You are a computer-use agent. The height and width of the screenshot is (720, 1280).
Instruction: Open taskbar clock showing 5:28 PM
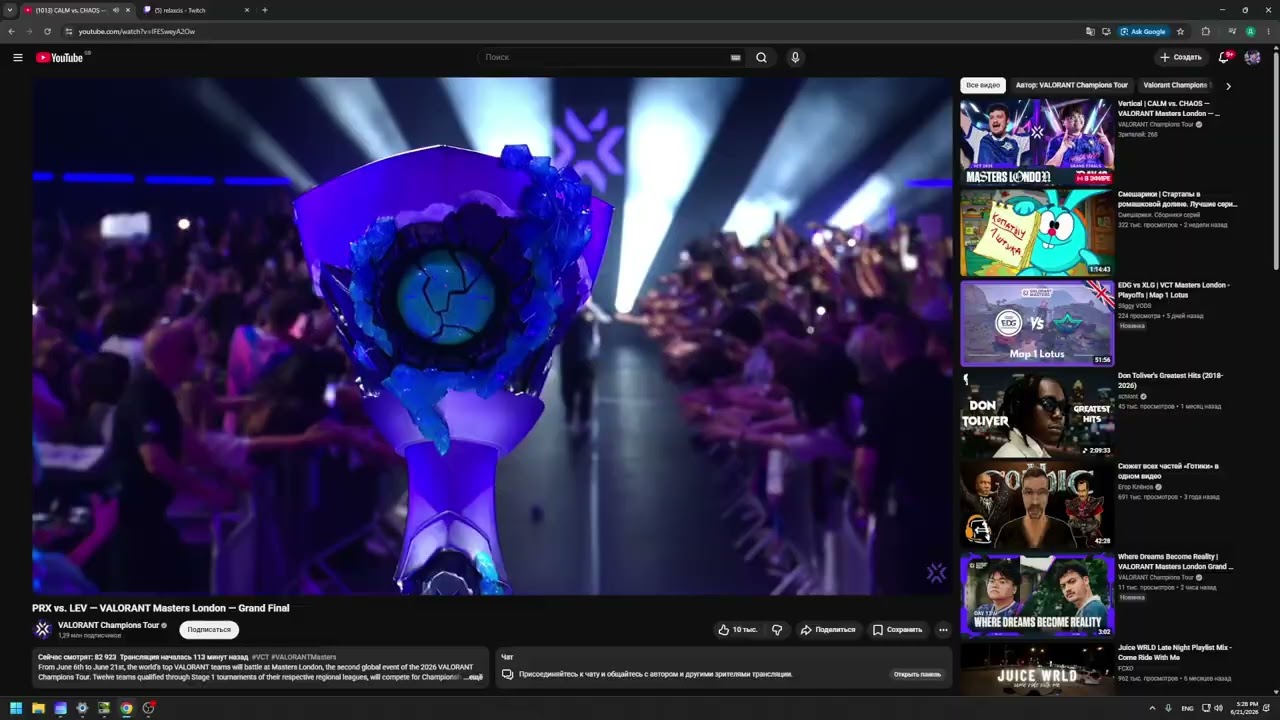point(1247,708)
